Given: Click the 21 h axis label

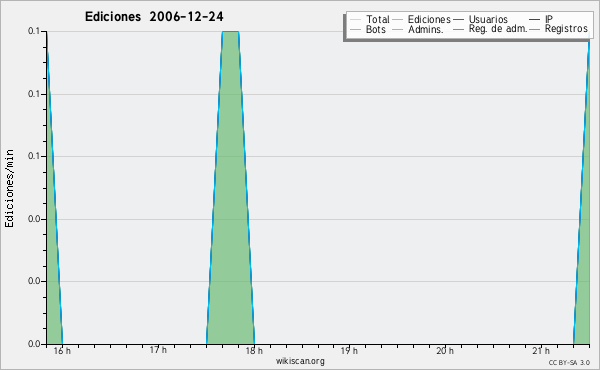Looking at the screenshot, I should tap(541, 351).
